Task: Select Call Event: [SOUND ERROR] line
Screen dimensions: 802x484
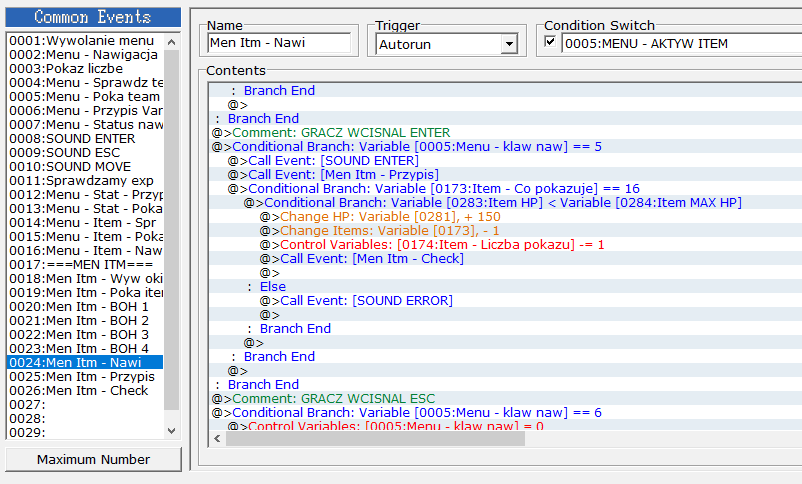Action: pyautogui.click(x=505, y=300)
